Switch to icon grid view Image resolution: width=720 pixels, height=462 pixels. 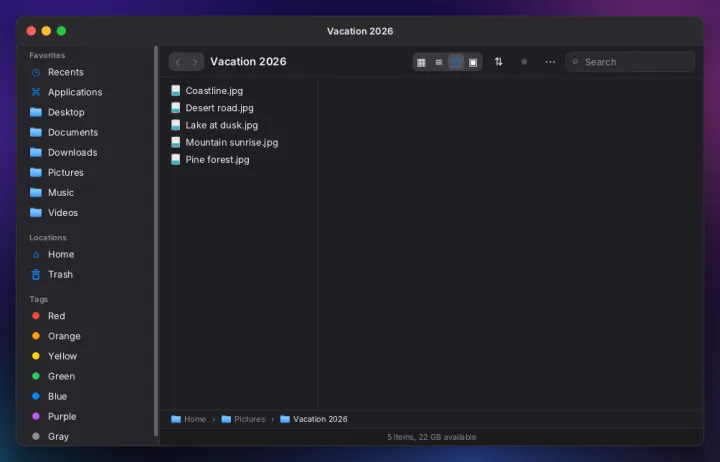tap(421, 62)
